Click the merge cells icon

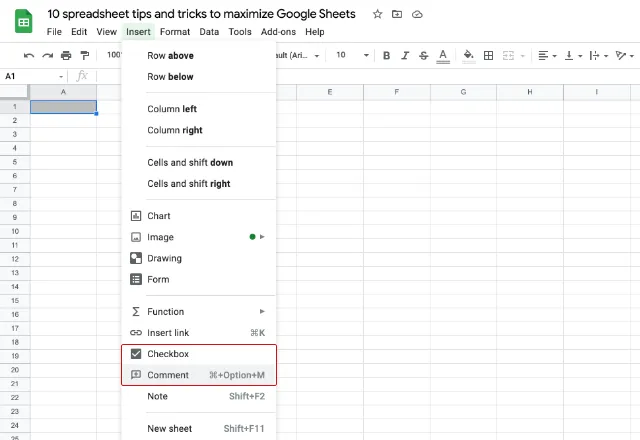coord(508,56)
